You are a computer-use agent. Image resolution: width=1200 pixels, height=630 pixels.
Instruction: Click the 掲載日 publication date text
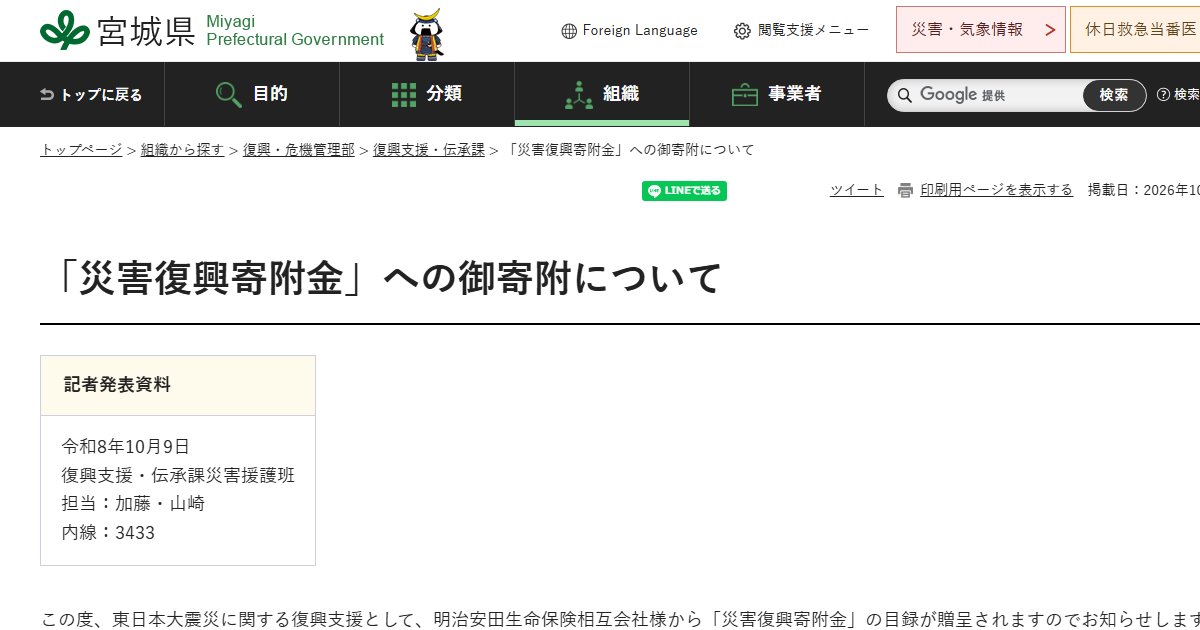coord(1144,190)
